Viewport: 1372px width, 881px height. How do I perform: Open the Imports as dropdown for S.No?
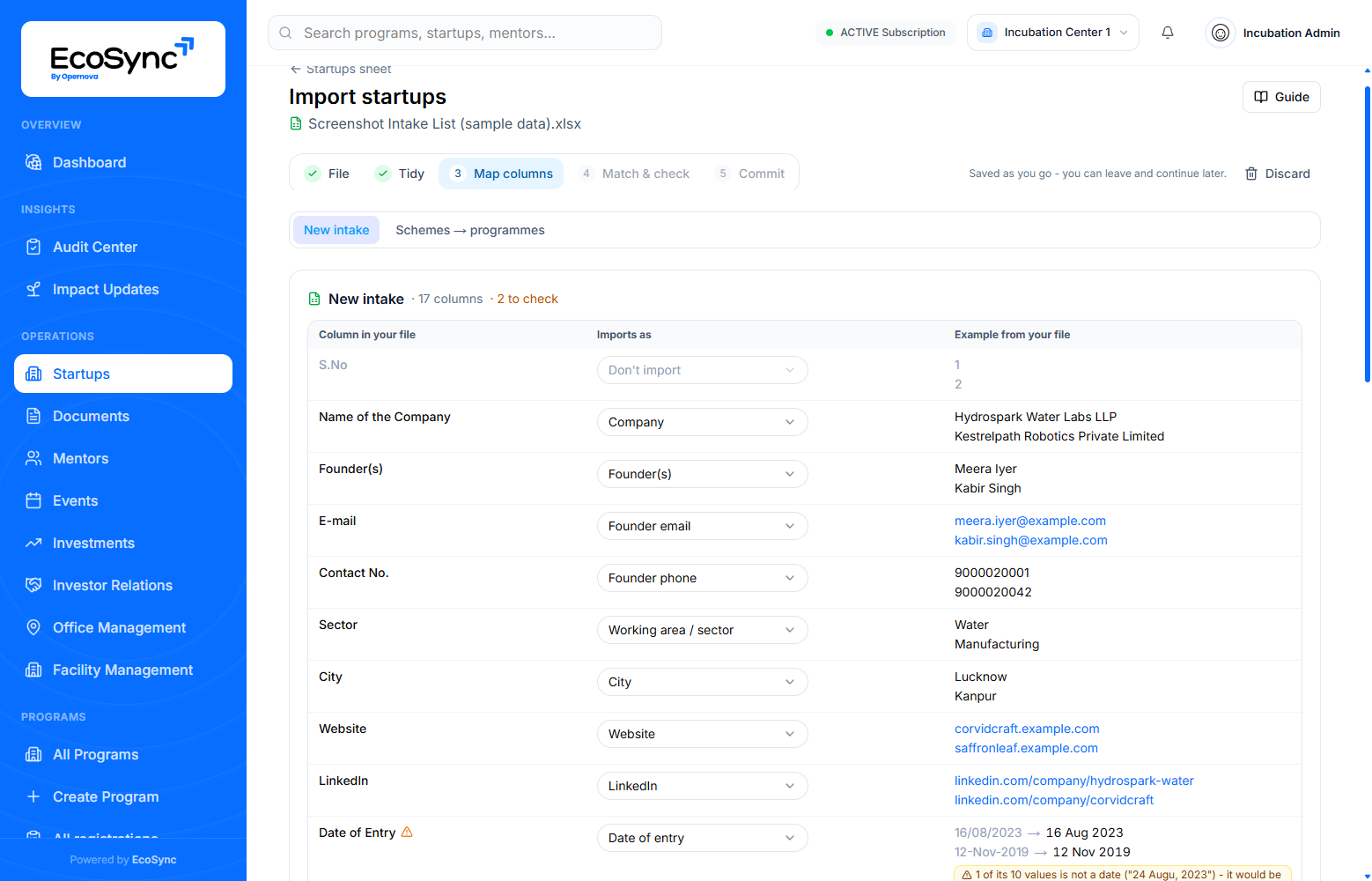click(703, 370)
